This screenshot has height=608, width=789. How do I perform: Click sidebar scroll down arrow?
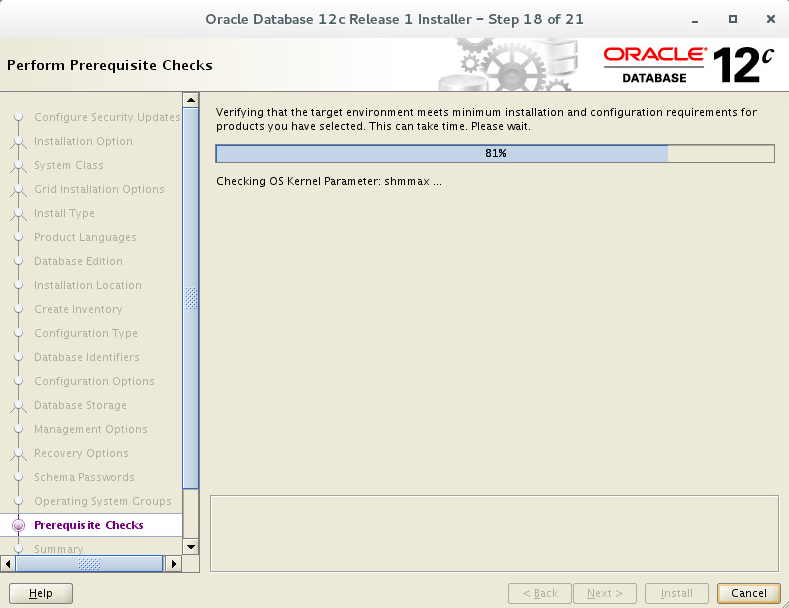tap(191, 547)
